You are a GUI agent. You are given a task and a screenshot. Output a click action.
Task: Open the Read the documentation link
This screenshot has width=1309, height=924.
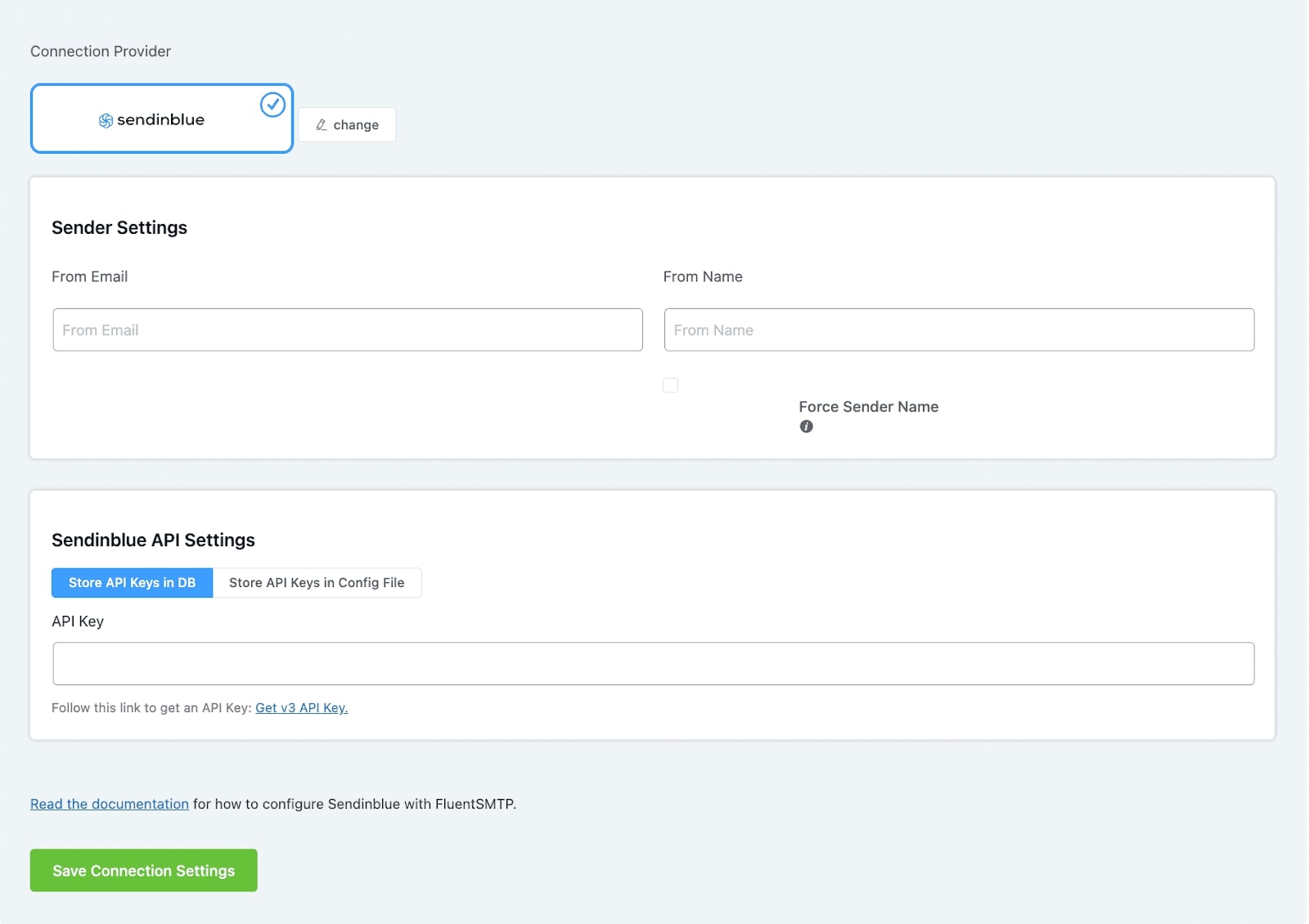point(110,804)
